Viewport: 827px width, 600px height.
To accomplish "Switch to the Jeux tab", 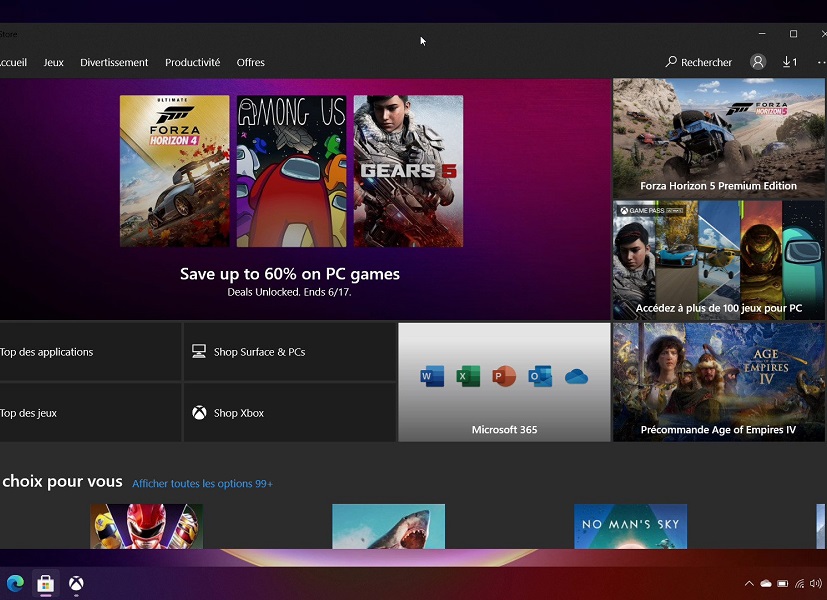I will (x=54, y=62).
